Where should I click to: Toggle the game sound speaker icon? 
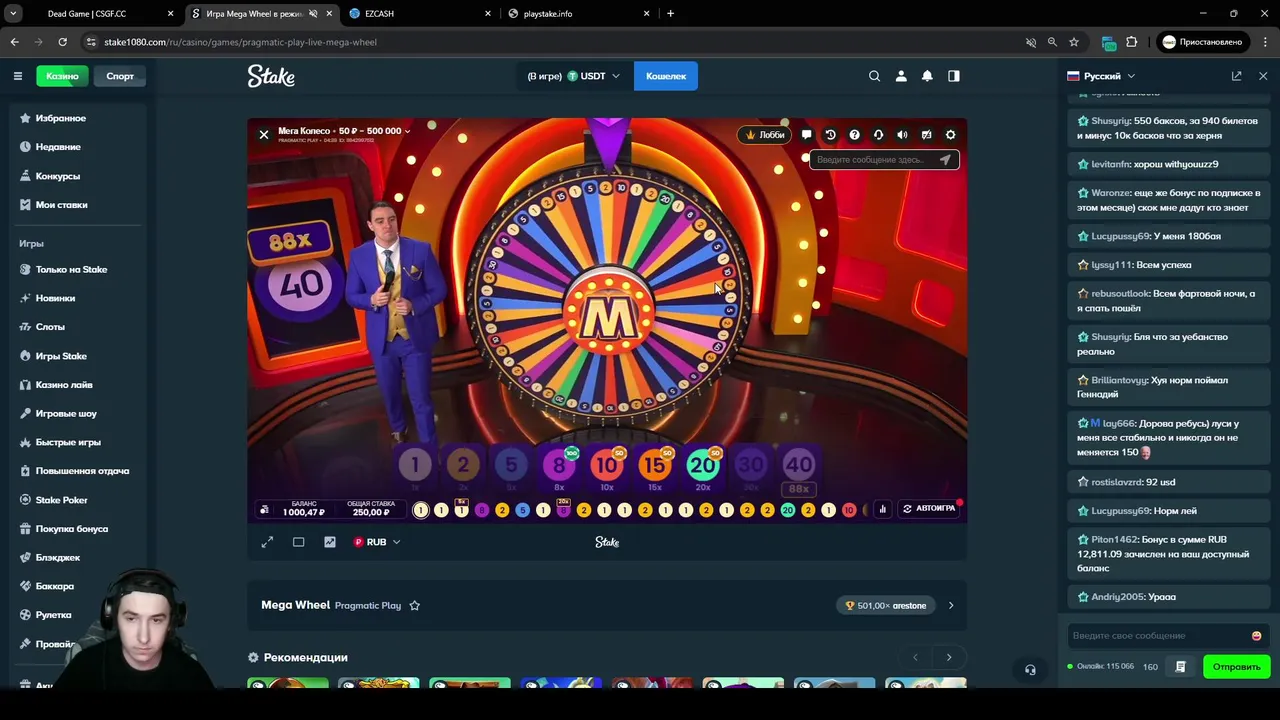(x=902, y=135)
